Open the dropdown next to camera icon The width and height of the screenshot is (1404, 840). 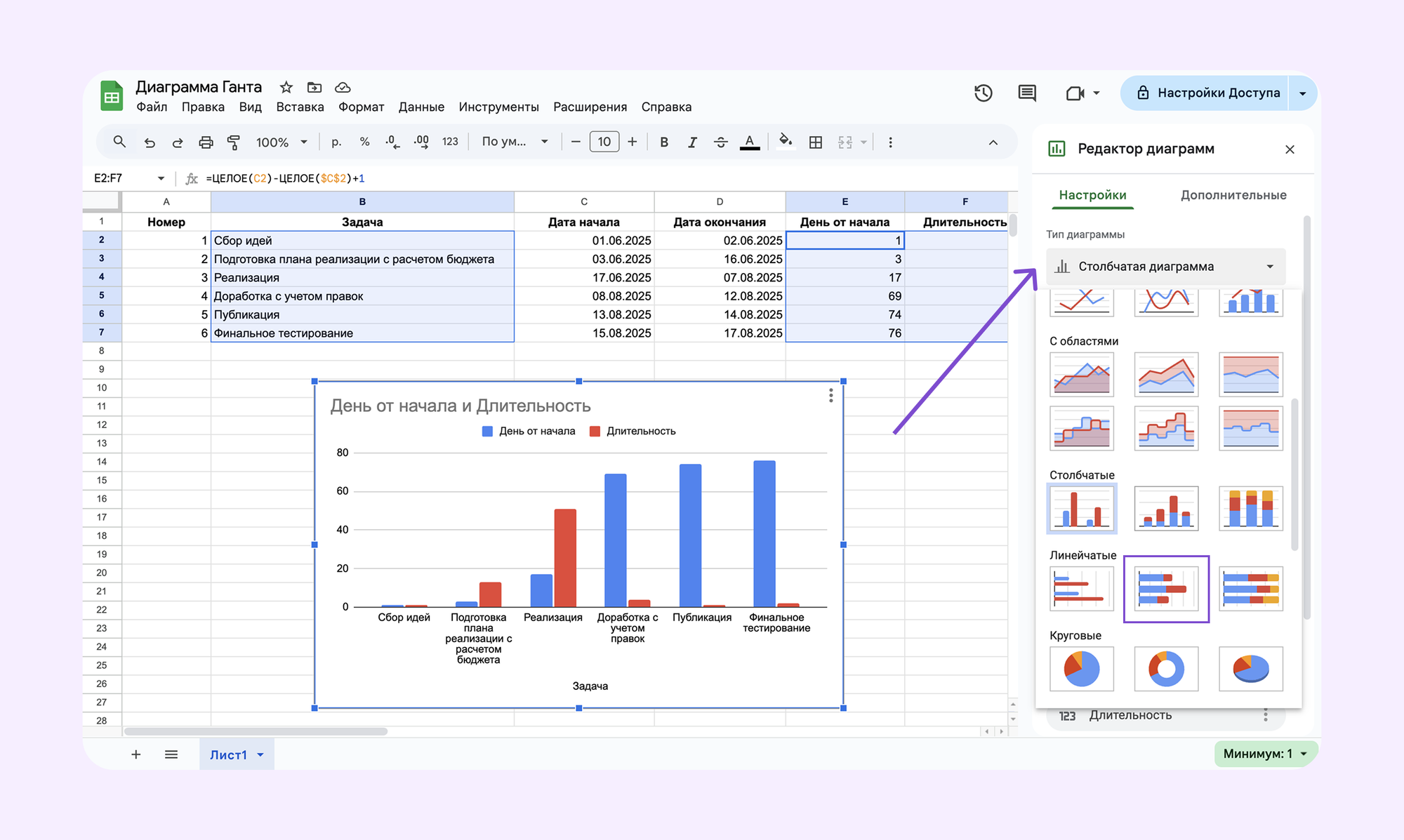tap(1097, 93)
